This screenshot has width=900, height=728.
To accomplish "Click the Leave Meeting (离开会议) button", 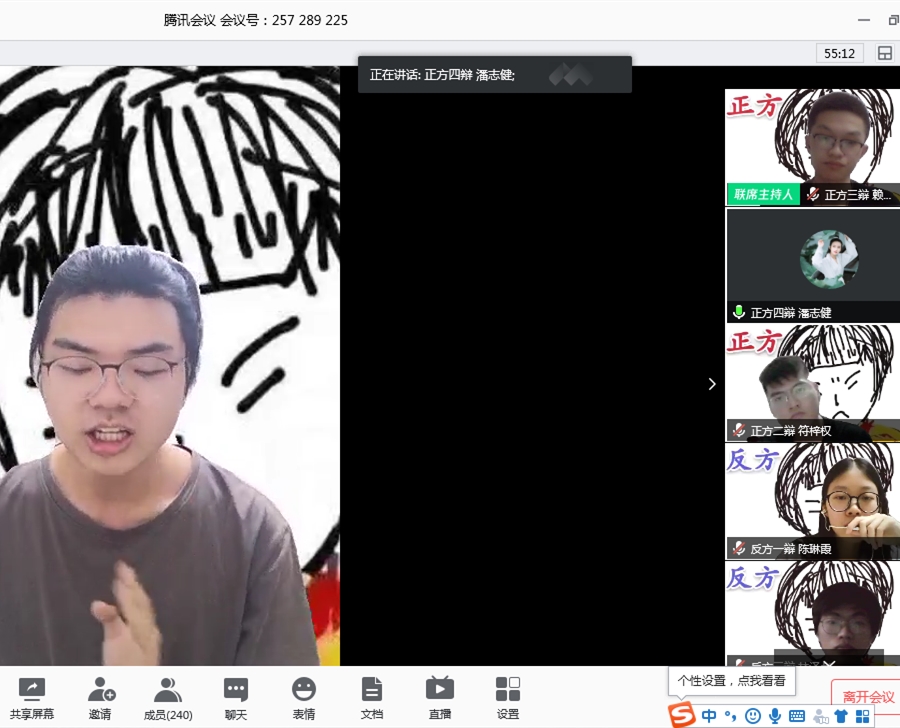I will [x=867, y=696].
